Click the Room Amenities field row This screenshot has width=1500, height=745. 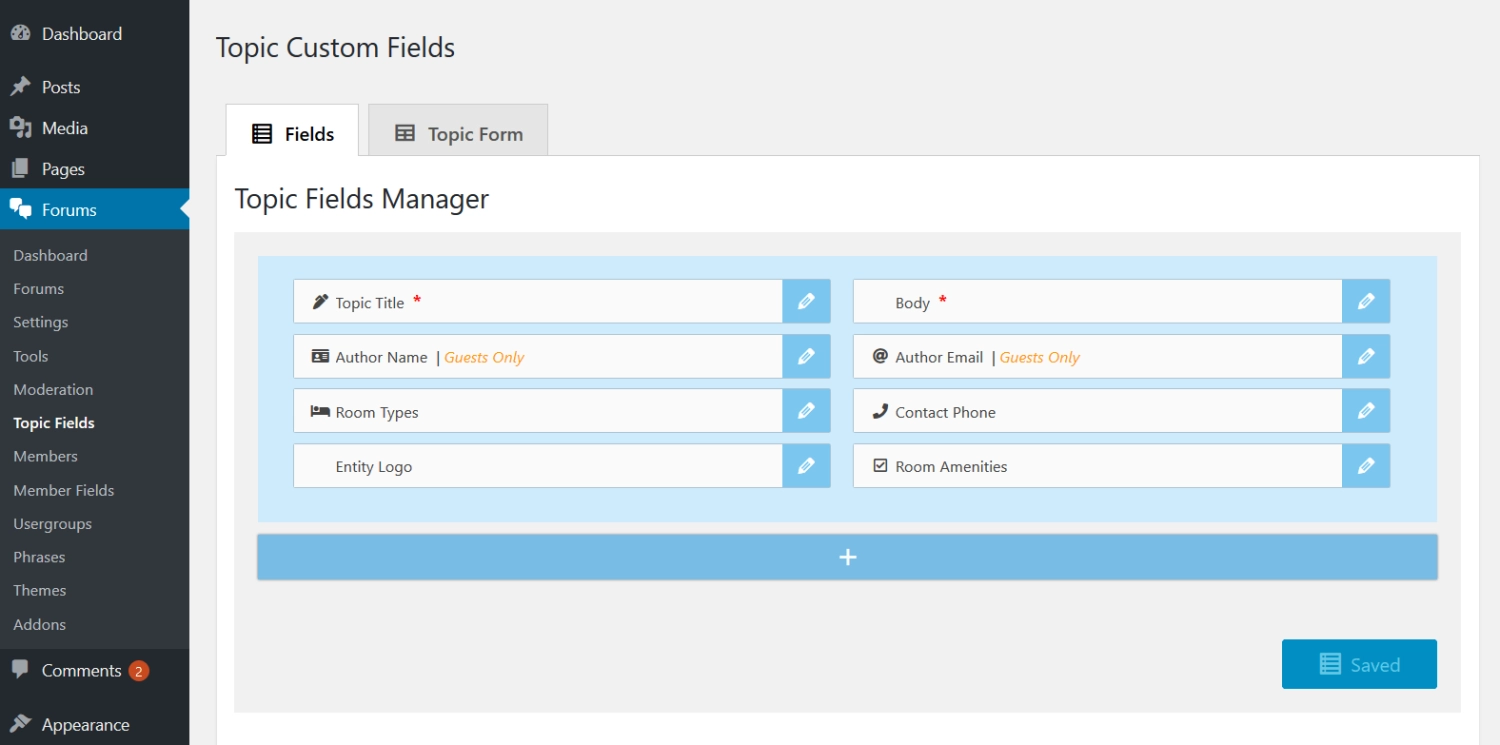tap(1096, 466)
